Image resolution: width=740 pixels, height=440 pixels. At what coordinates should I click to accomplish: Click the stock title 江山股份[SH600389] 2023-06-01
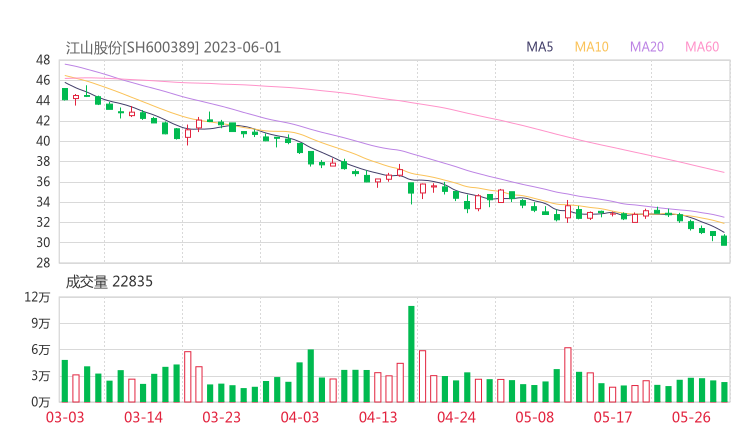[173, 48]
